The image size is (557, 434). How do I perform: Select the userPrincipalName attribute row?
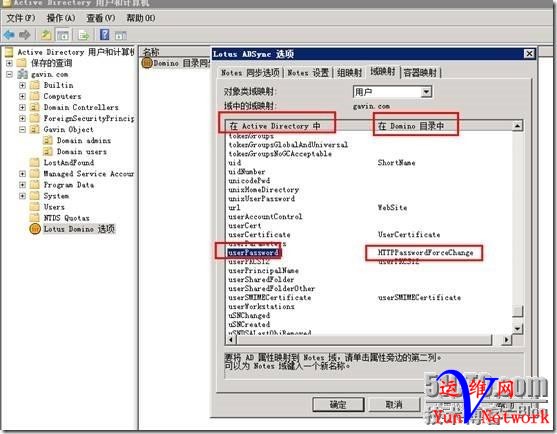[263, 270]
